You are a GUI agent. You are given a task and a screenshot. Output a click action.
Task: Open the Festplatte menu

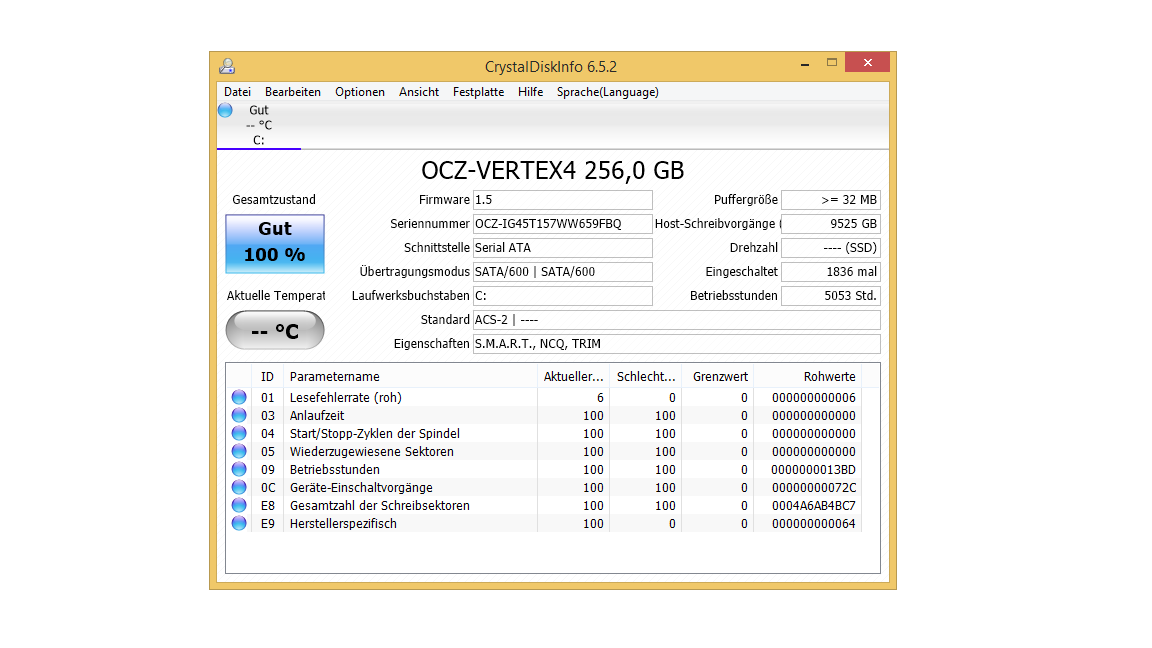[x=478, y=92]
